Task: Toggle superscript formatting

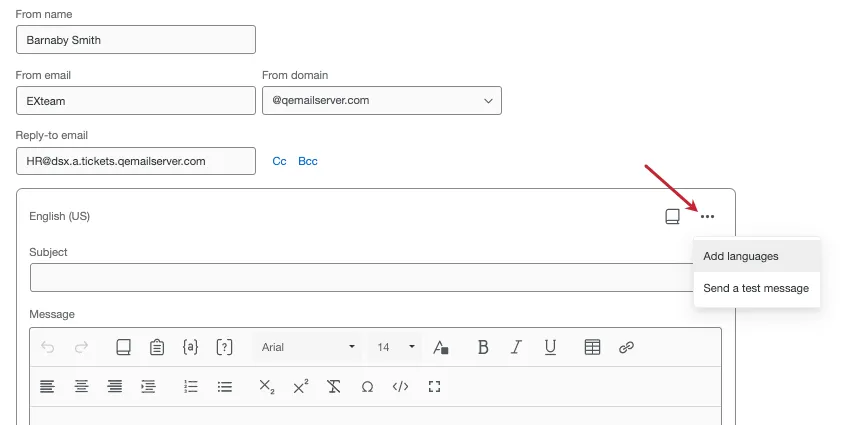Action: [300, 386]
